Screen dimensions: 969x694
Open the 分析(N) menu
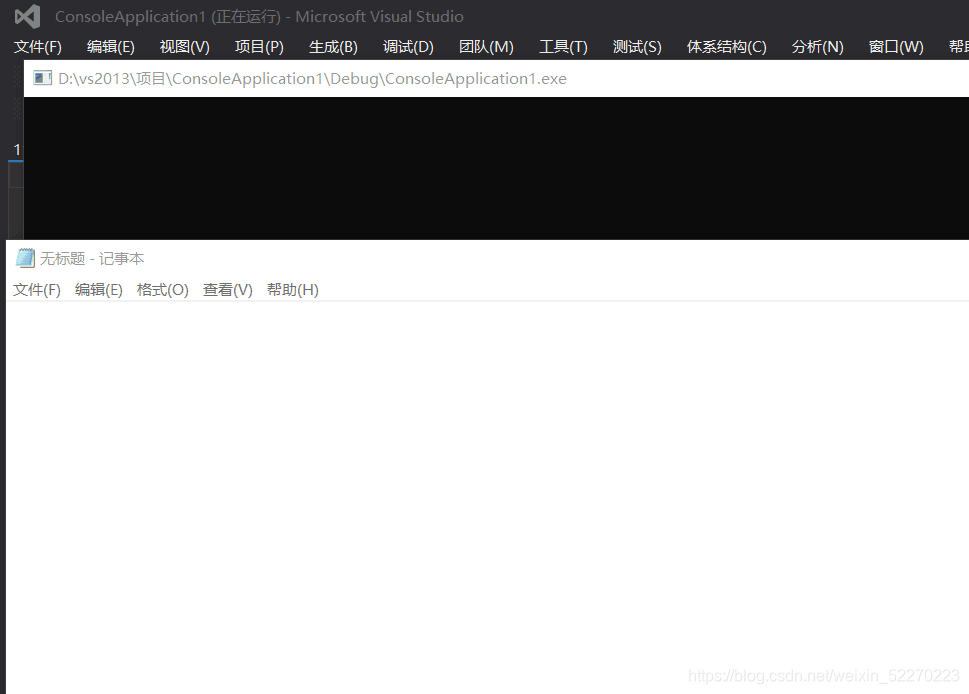(818, 47)
